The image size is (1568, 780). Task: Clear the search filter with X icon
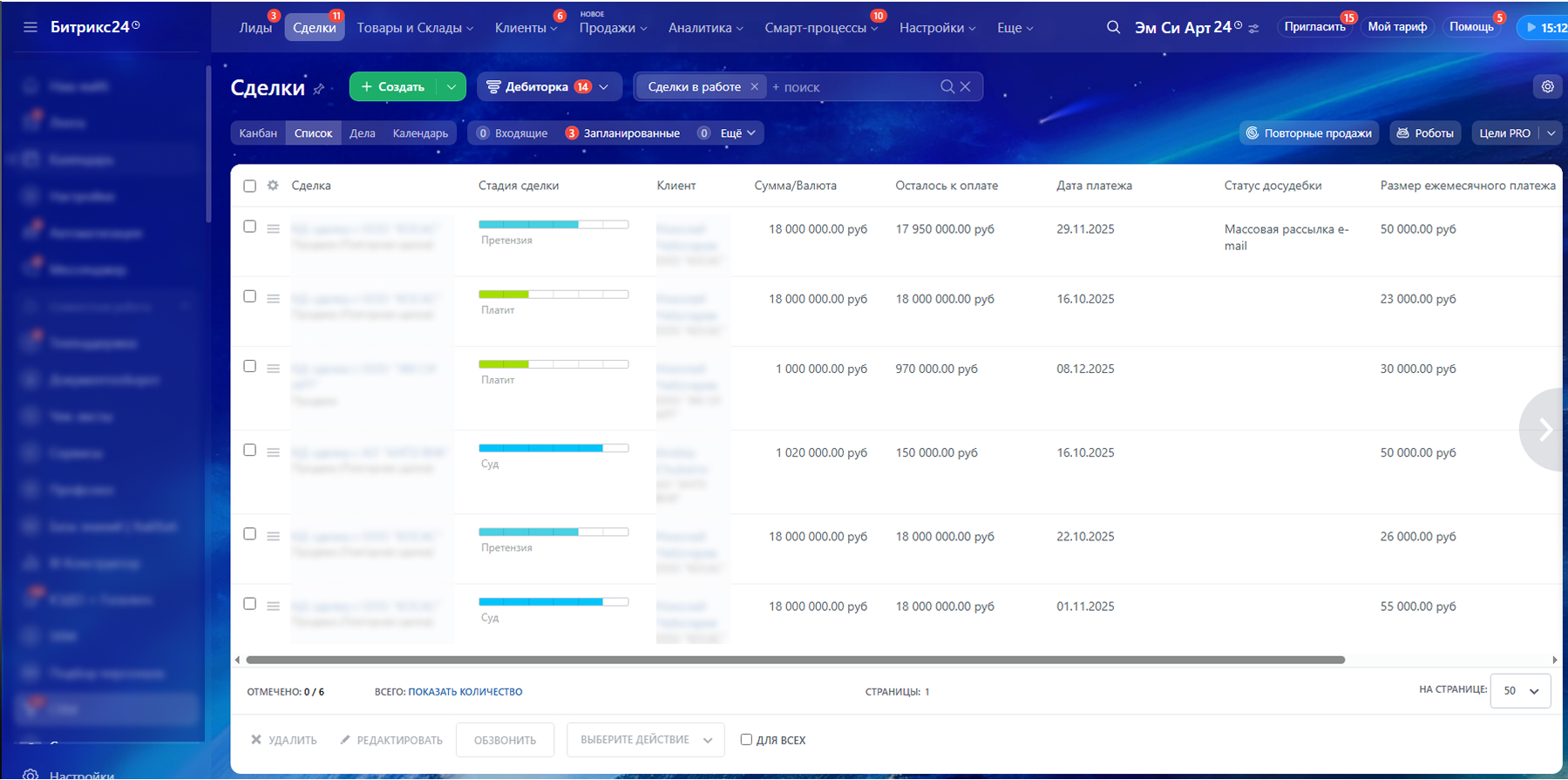(966, 87)
